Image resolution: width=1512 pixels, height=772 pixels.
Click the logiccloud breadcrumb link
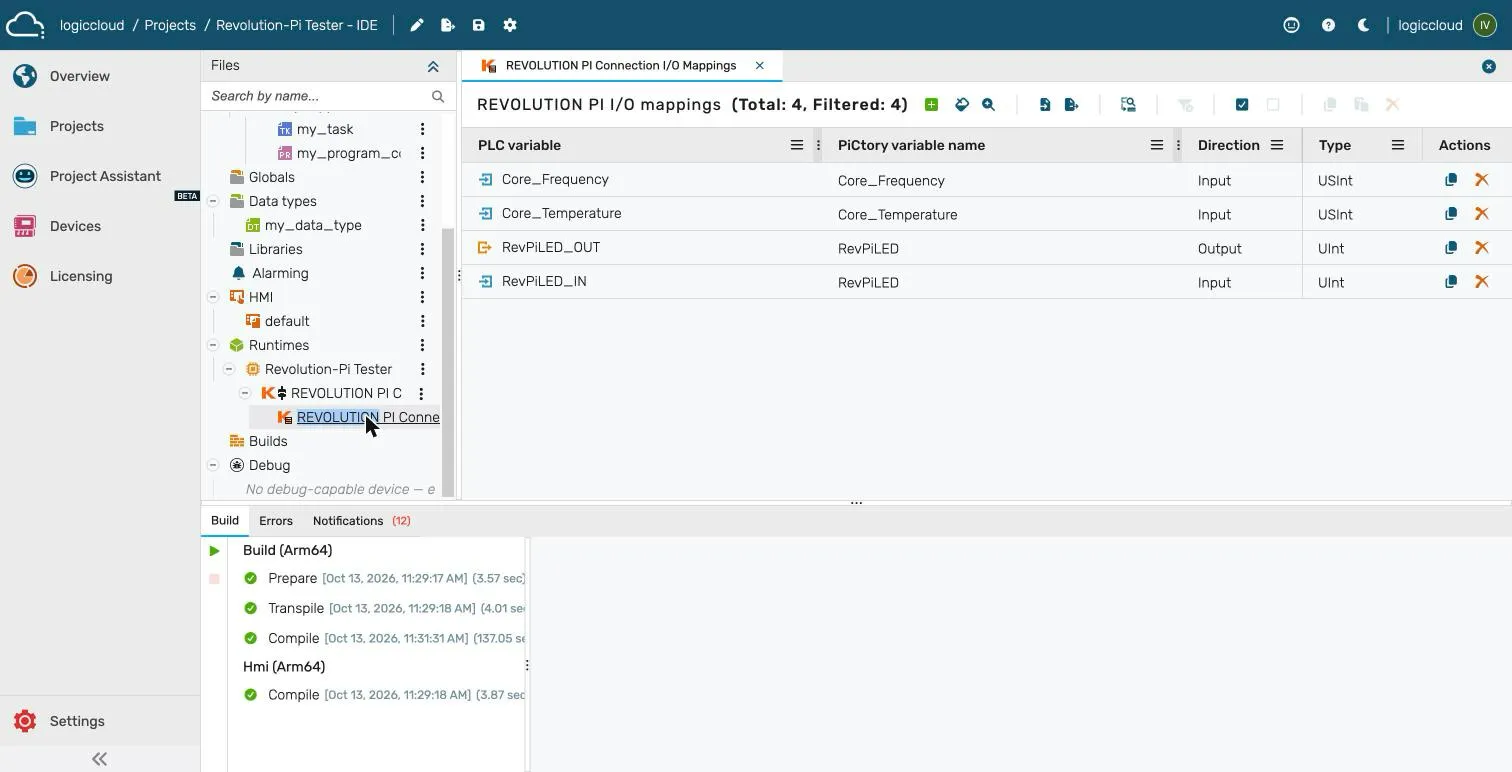(x=91, y=25)
